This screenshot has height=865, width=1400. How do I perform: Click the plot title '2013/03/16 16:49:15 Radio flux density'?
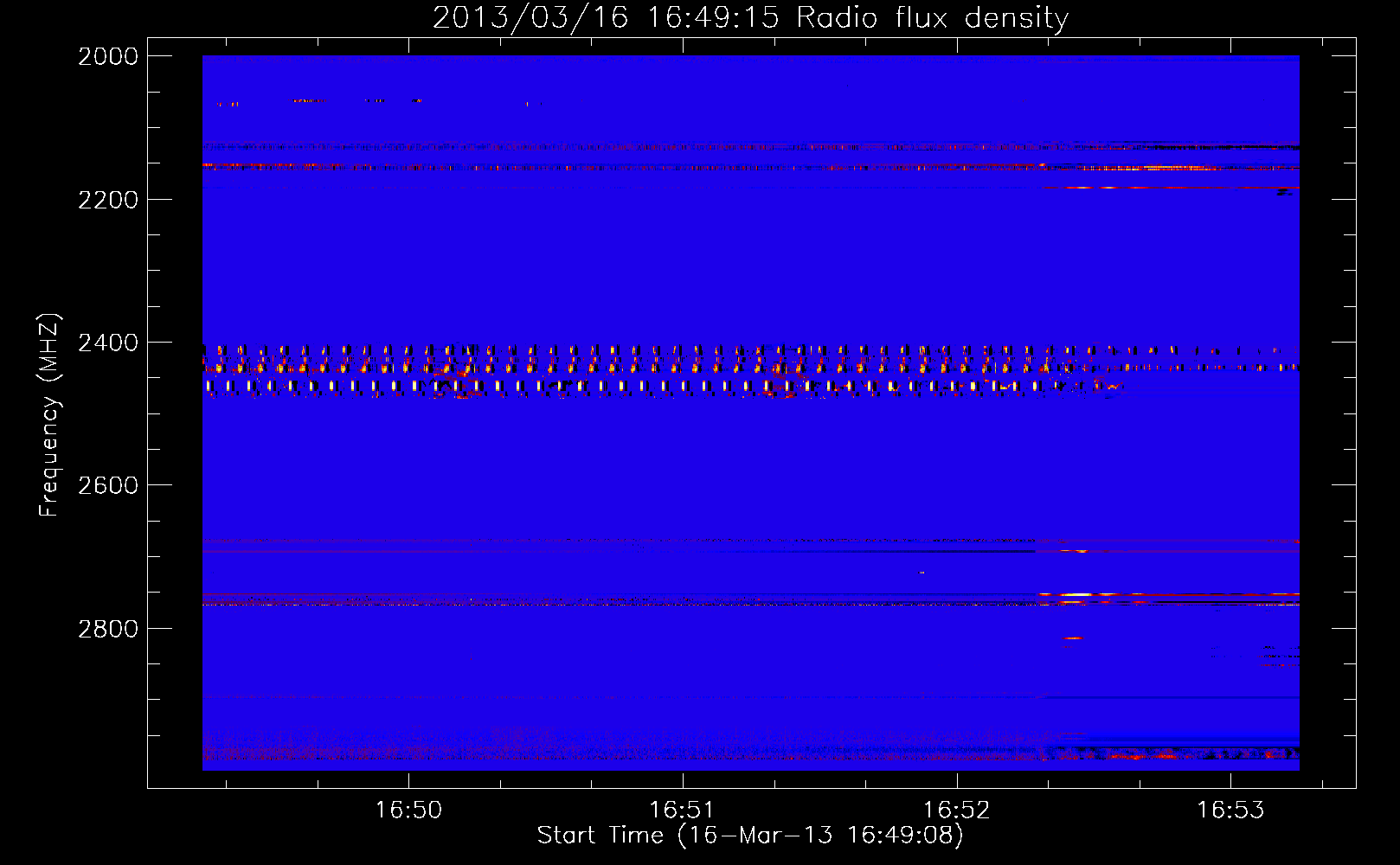click(x=750, y=17)
